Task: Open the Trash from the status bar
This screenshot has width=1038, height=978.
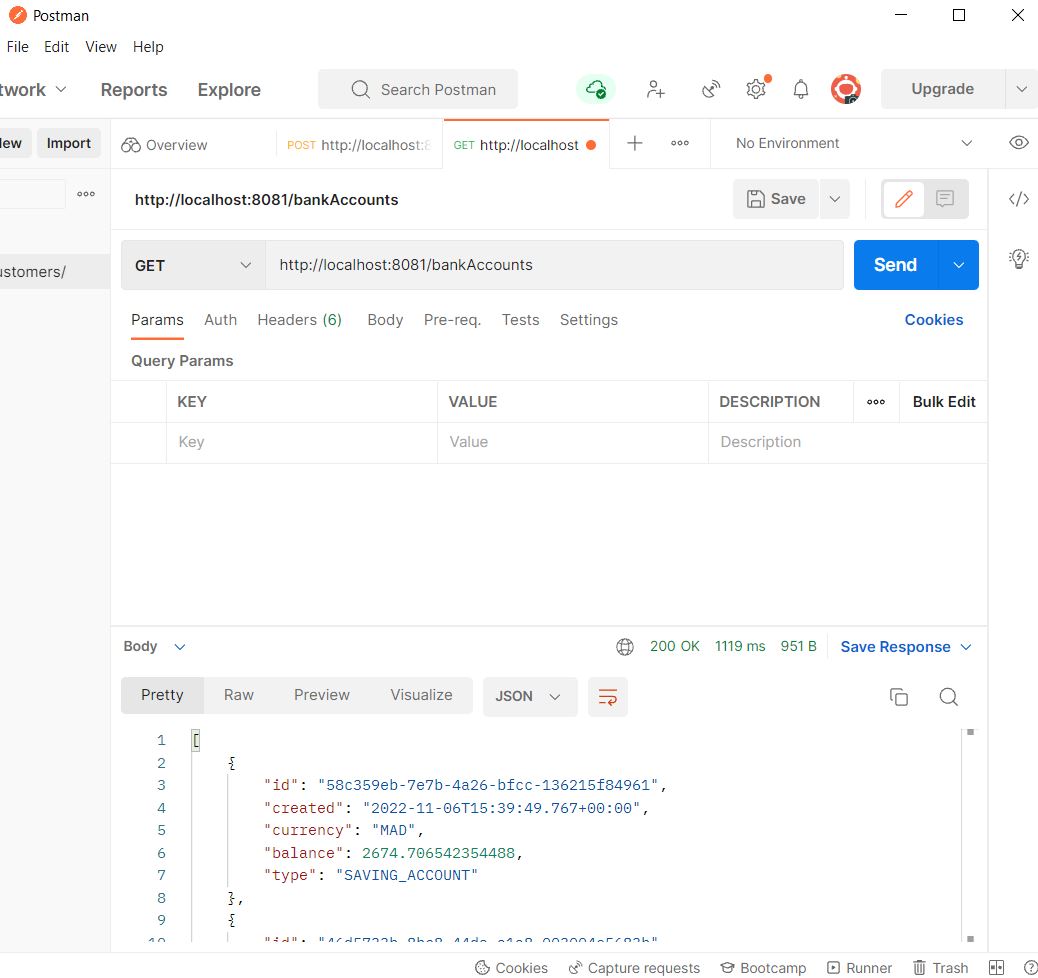Action: tap(938, 967)
